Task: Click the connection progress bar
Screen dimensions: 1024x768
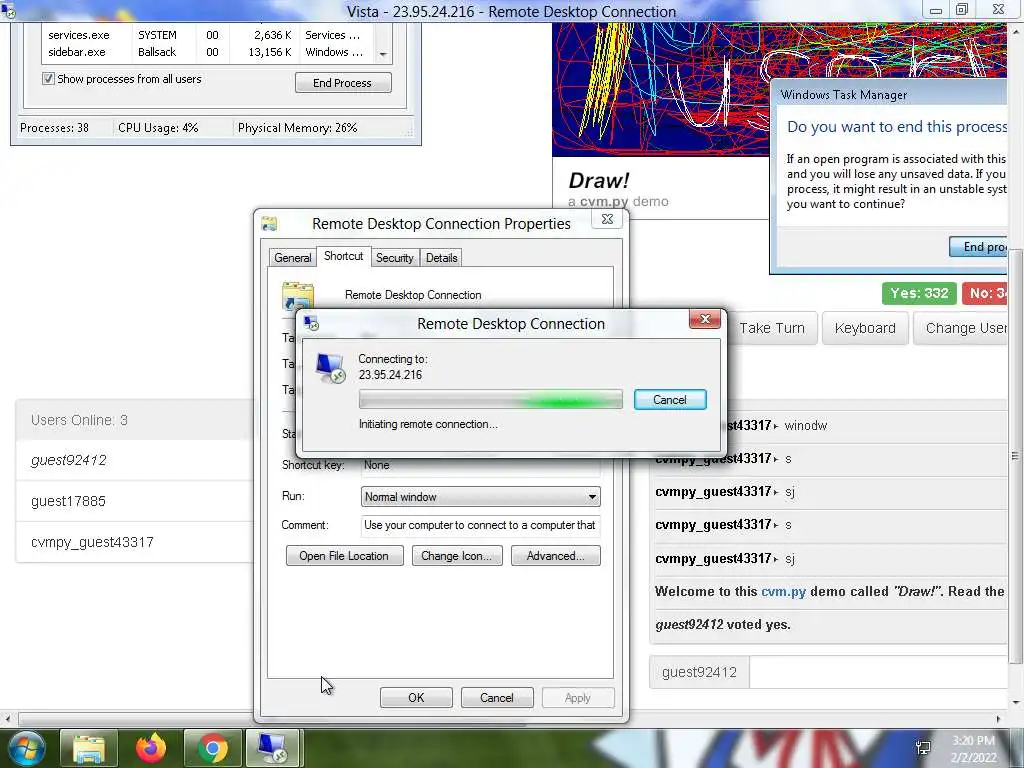Action: 490,399
